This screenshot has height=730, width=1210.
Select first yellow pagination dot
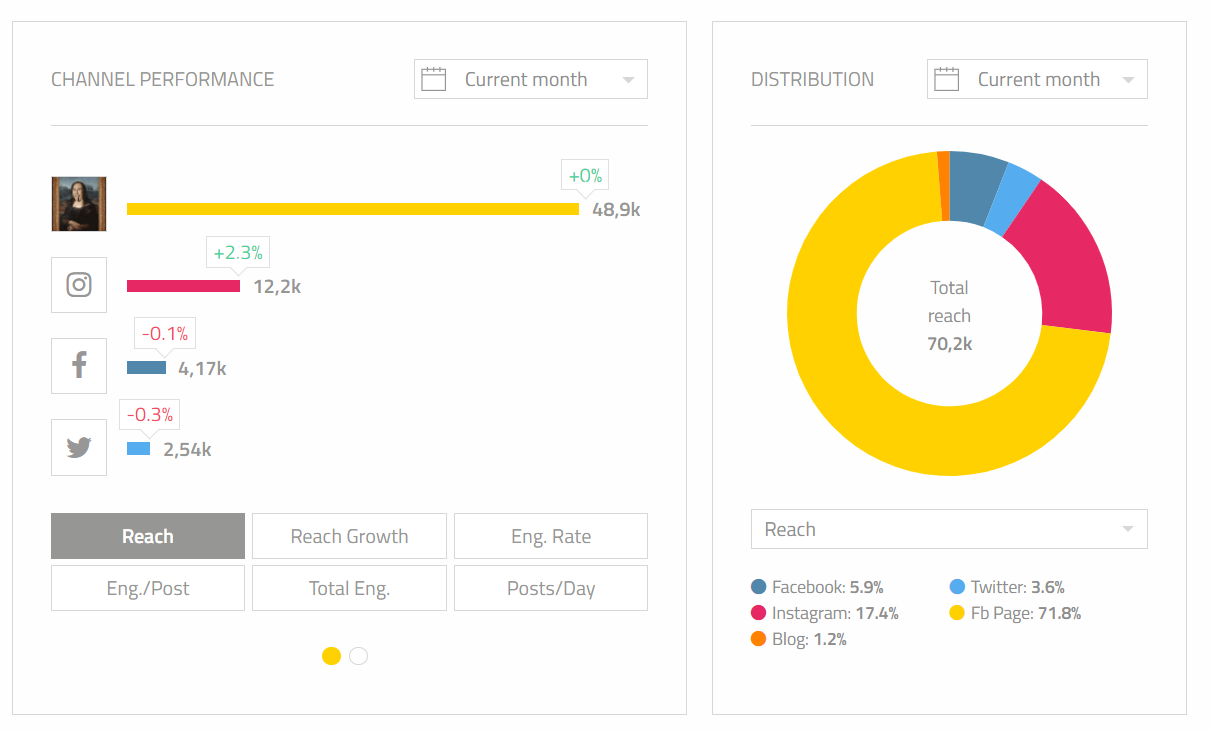point(332,656)
